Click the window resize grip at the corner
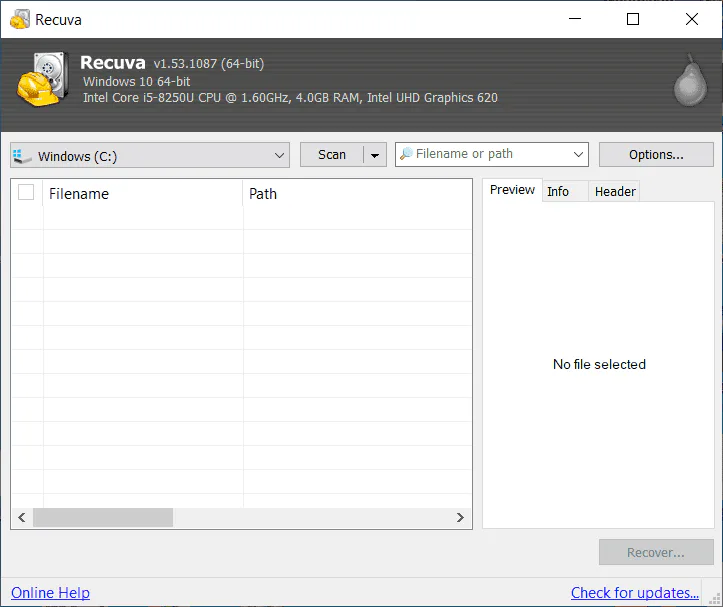723x607 pixels. (x=714, y=598)
